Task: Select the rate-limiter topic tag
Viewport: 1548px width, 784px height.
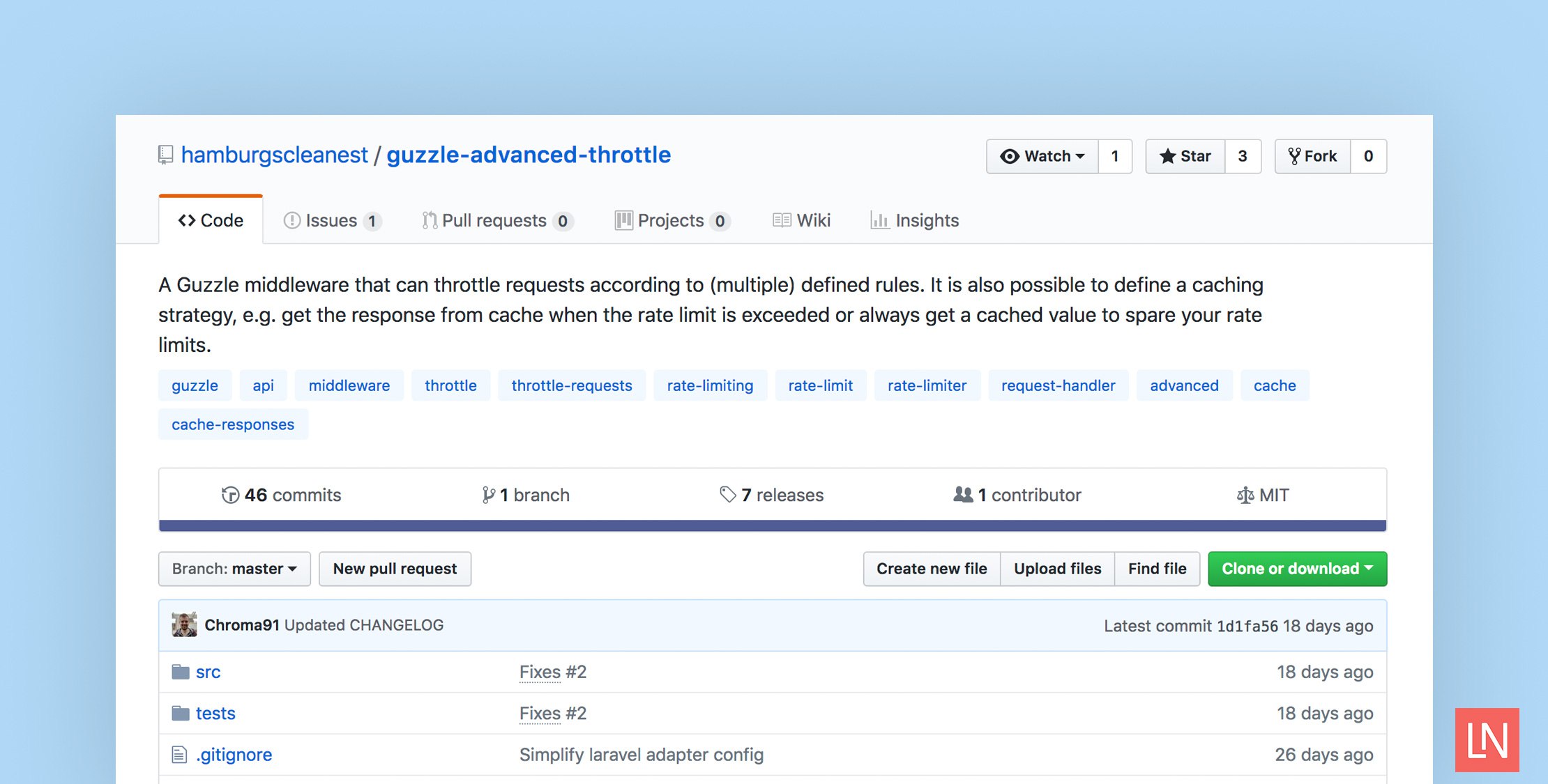Action: click(927, 385)
